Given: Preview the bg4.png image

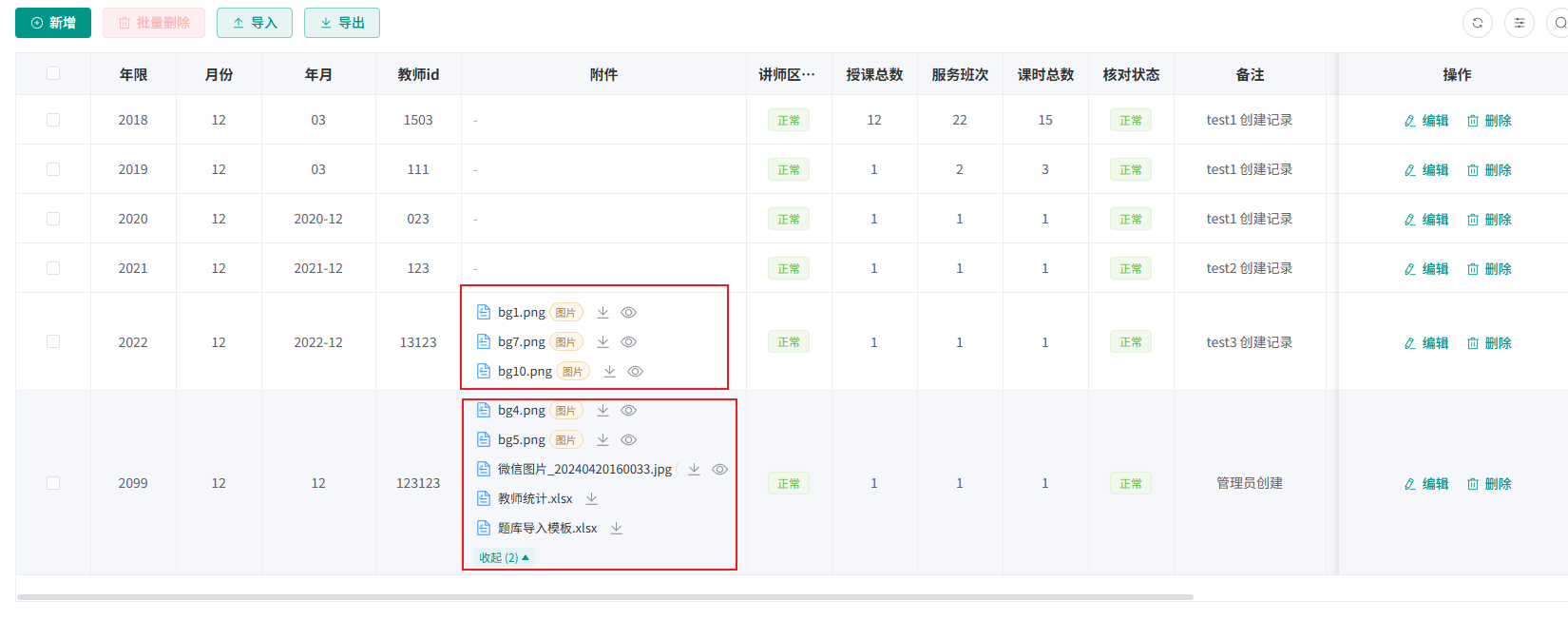Looking at the screenshot, I should click(x=628, y=410).
